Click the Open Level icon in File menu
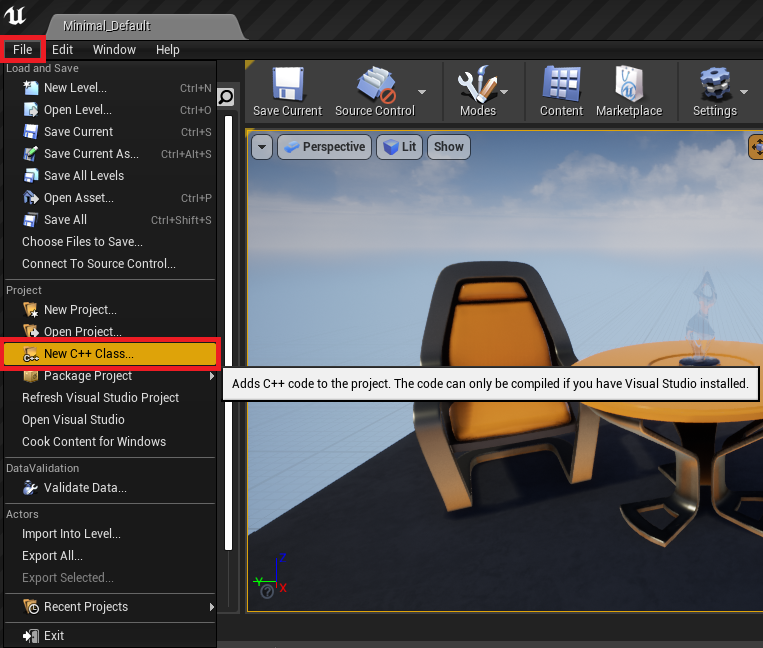 (31, 110)
